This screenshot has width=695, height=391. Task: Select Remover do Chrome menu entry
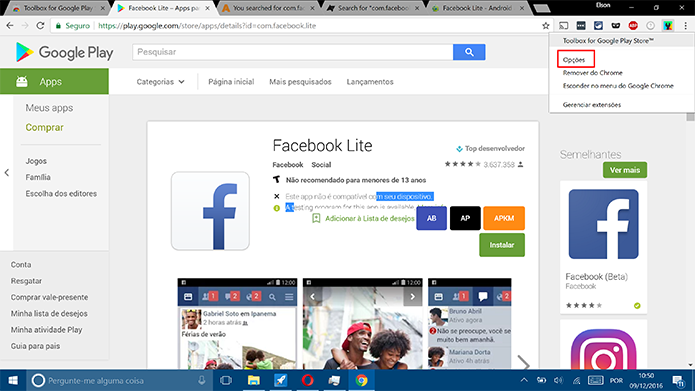(593, 73)
